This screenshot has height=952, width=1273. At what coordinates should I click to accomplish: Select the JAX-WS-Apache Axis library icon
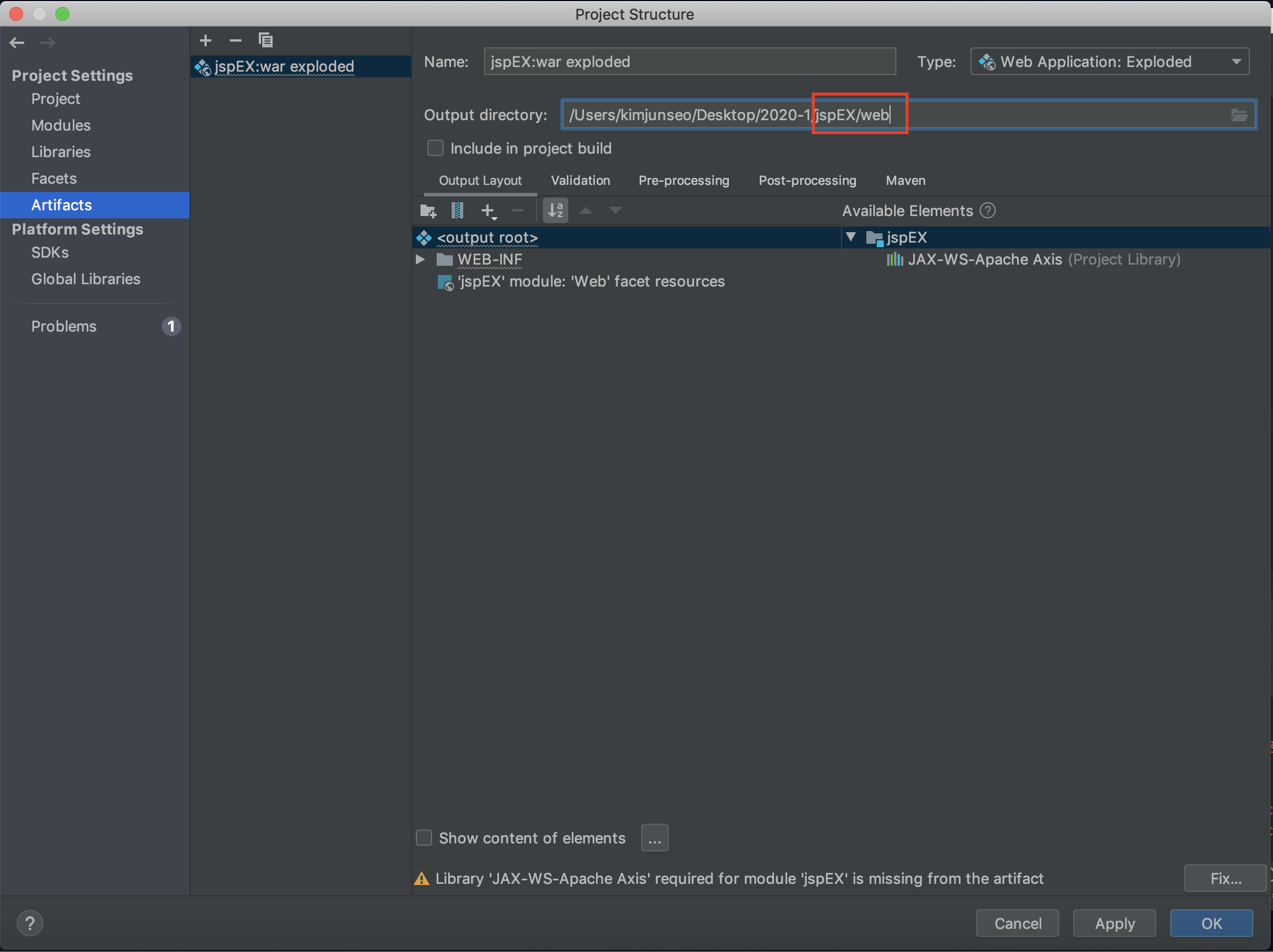pyautogui.click(x=895, y=259)
